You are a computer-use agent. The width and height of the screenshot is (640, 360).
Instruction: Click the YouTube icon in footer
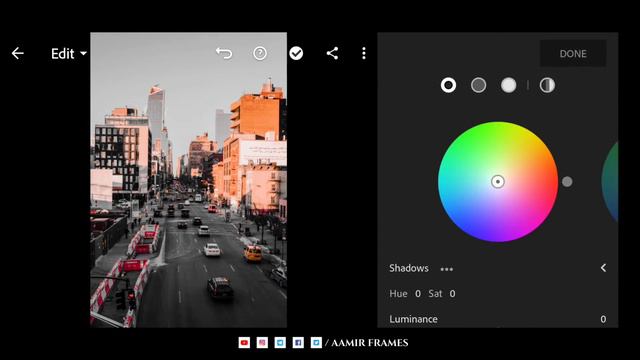click(x=244, y=342)
